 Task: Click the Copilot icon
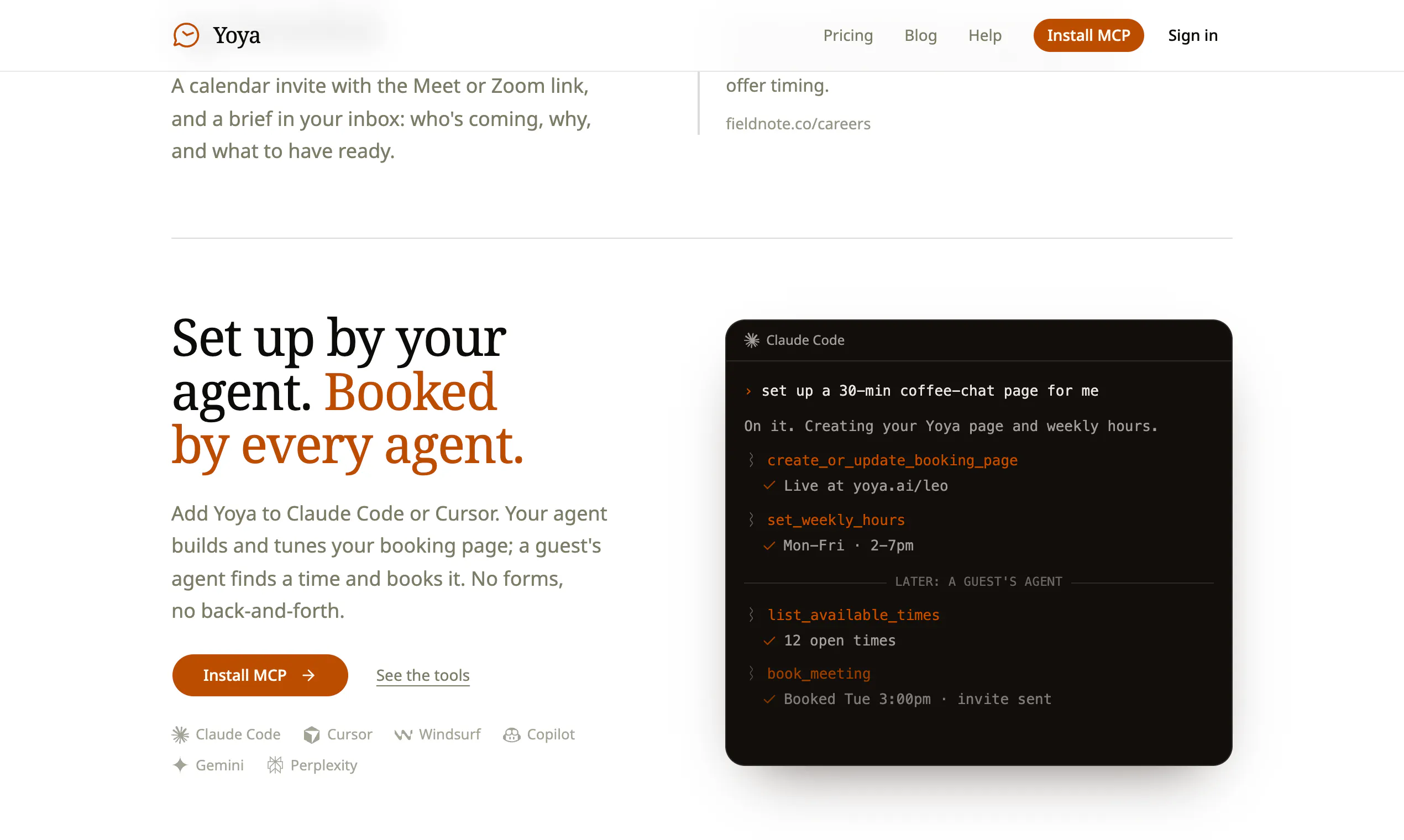pos(511,734)
